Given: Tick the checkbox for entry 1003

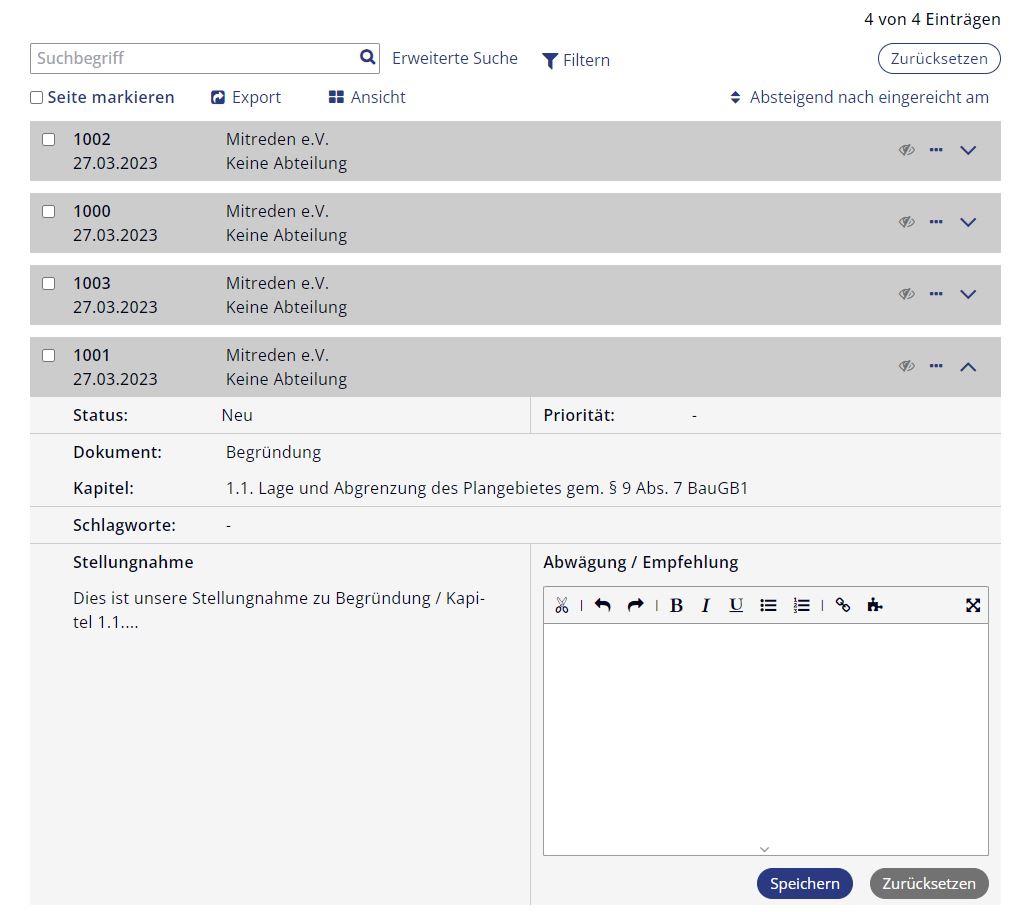Looking at the screenshot, I should (48, 284).
